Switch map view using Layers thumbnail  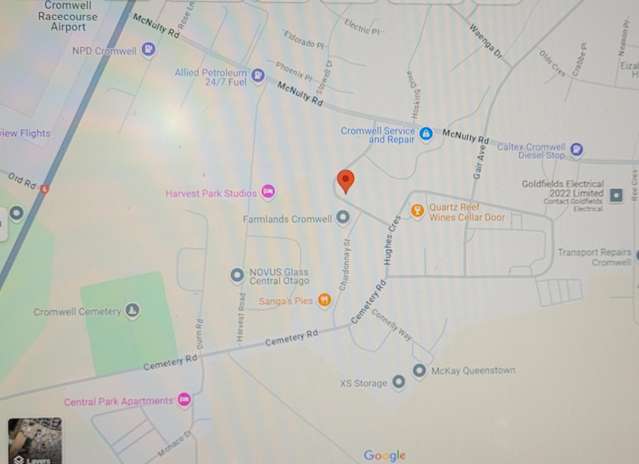pyautogui.click(x=35, y=441)
